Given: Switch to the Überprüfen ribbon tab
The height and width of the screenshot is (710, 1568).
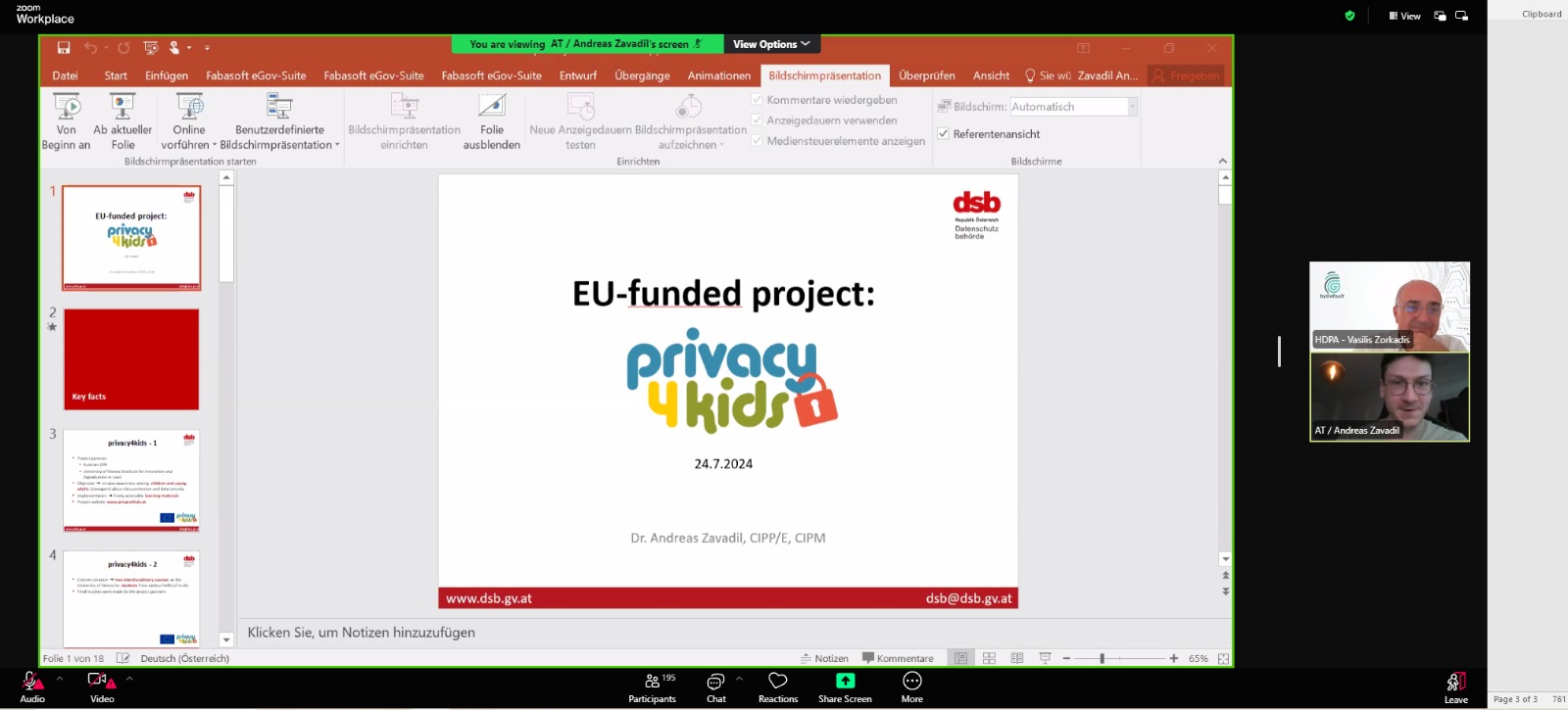Looking at the screenshot, I should tap(926, 75).
